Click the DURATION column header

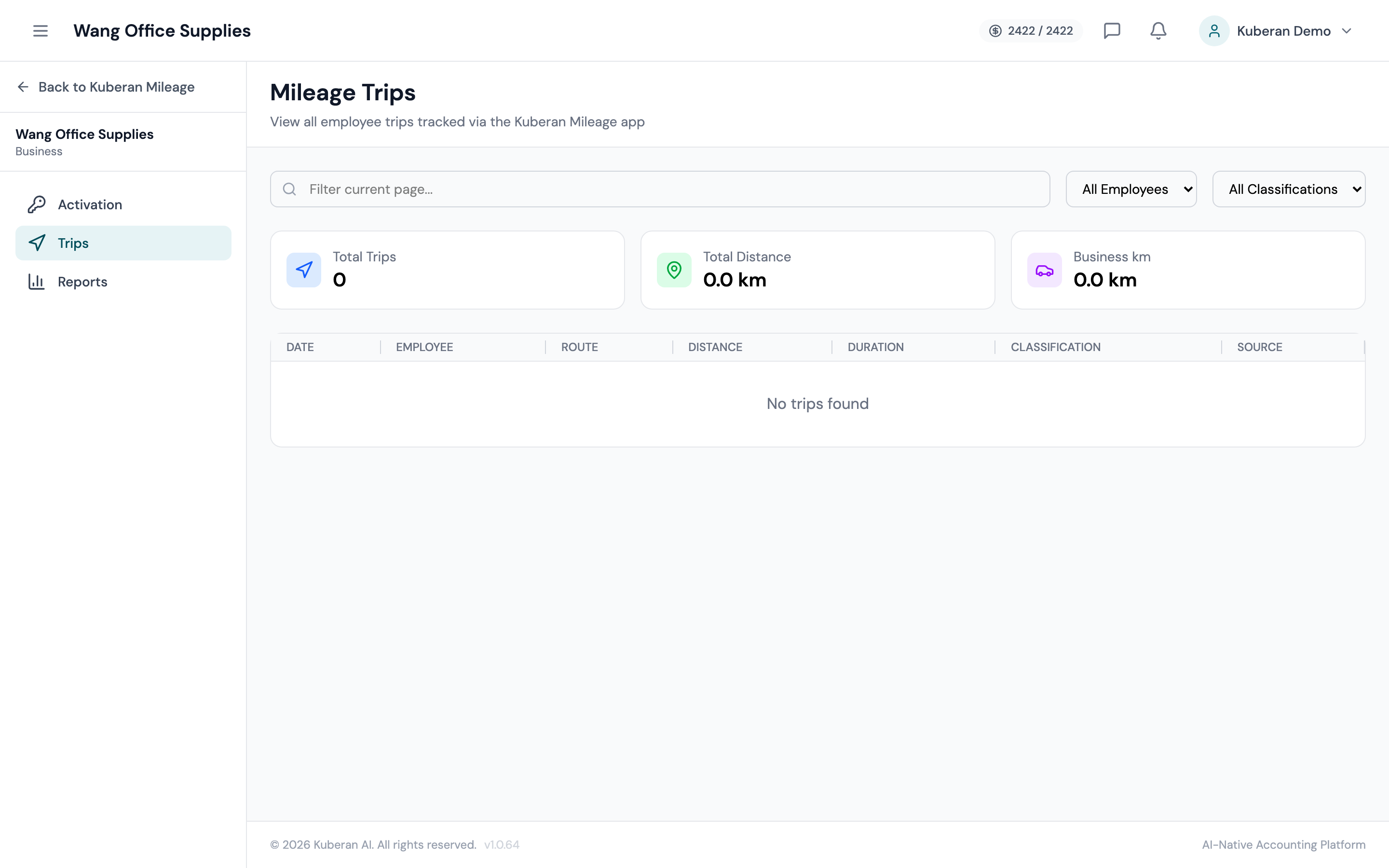pyautogui.click(x=875, y=347)
